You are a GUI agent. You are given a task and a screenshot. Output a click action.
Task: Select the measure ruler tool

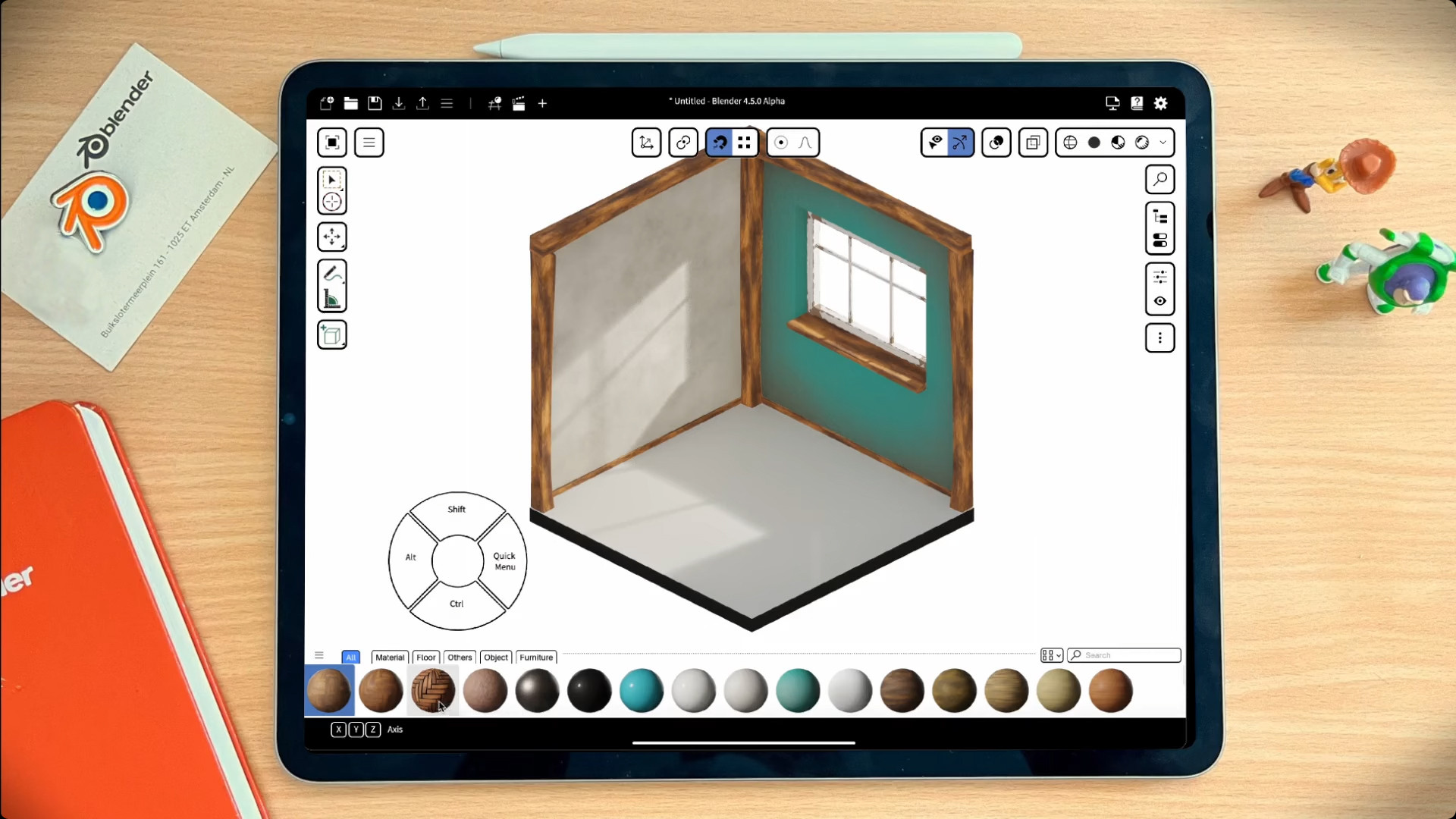332,299
